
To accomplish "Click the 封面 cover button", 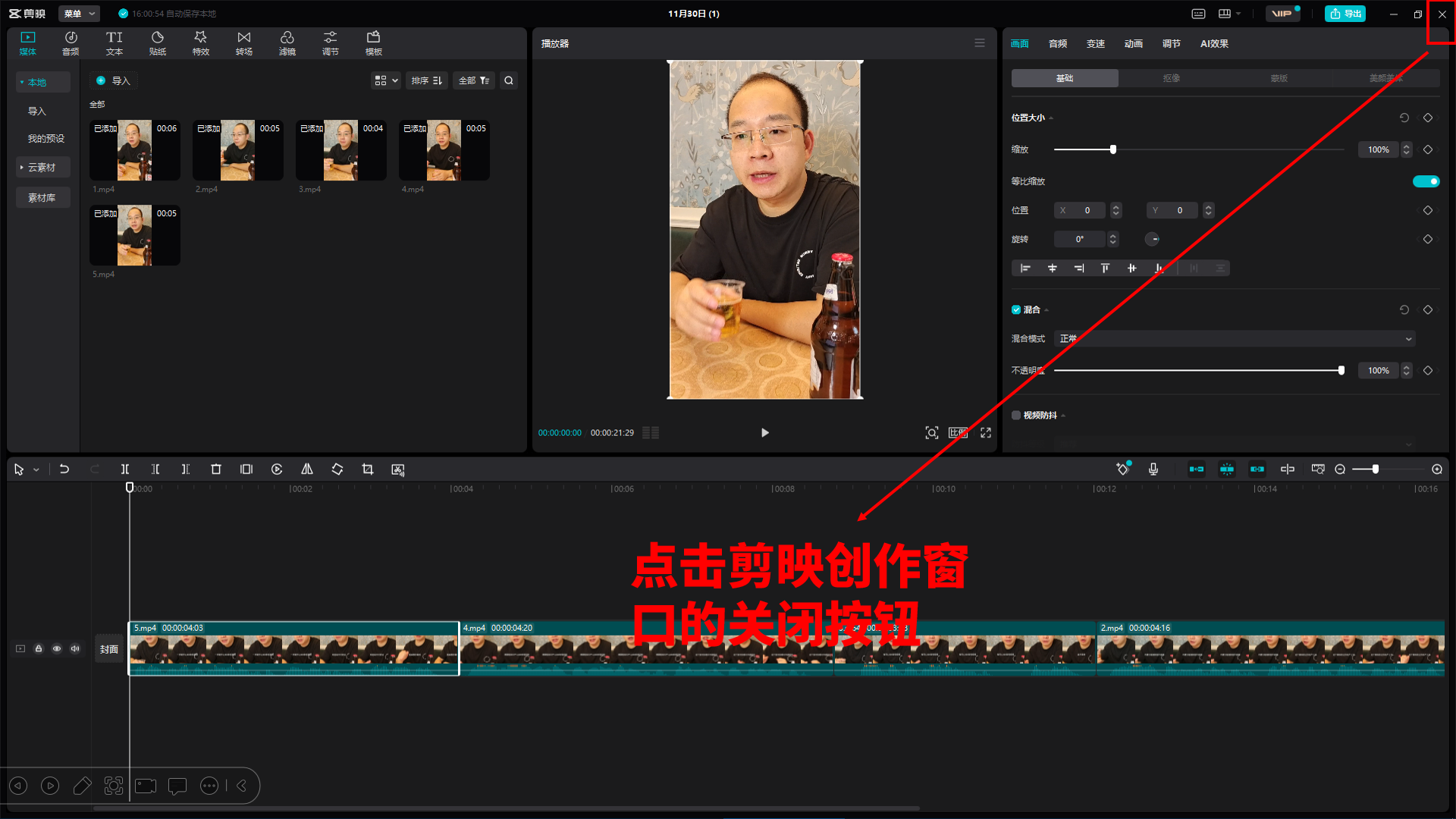I will pyautogui.click(x=109, y=649).
